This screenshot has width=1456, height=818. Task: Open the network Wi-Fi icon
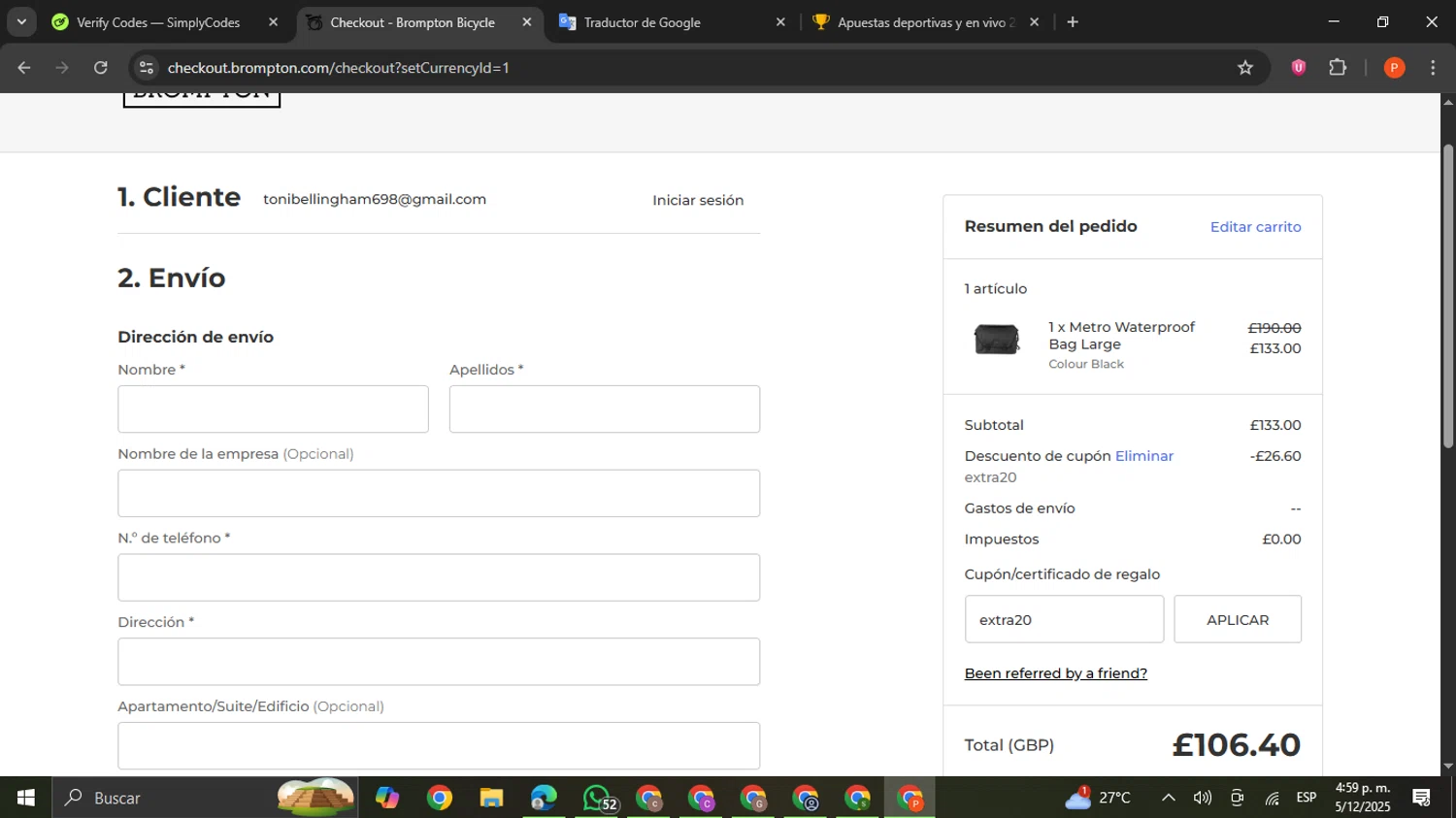click(1272, 798)
